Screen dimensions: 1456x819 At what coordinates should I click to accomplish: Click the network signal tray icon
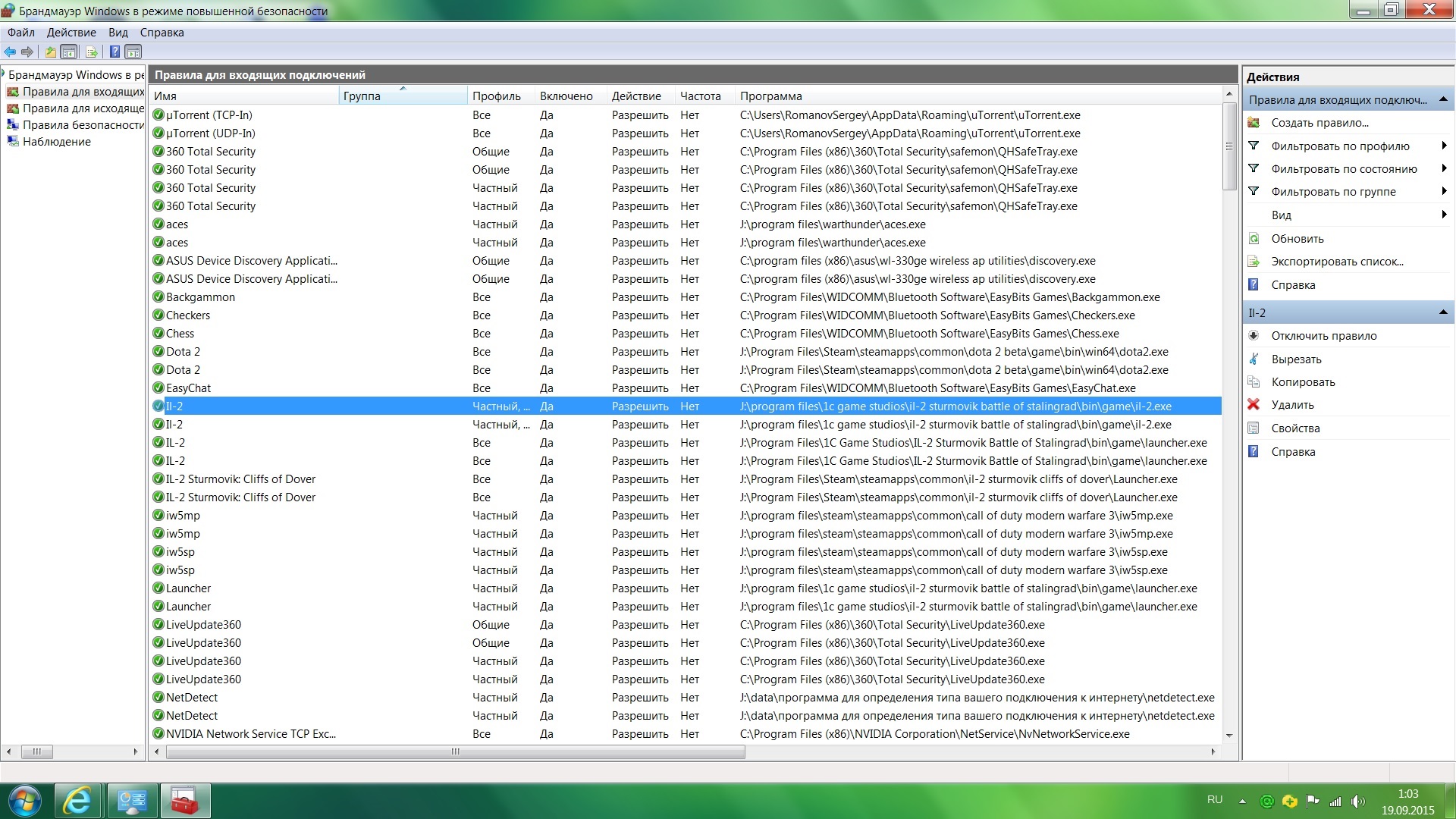[1335, 801]
